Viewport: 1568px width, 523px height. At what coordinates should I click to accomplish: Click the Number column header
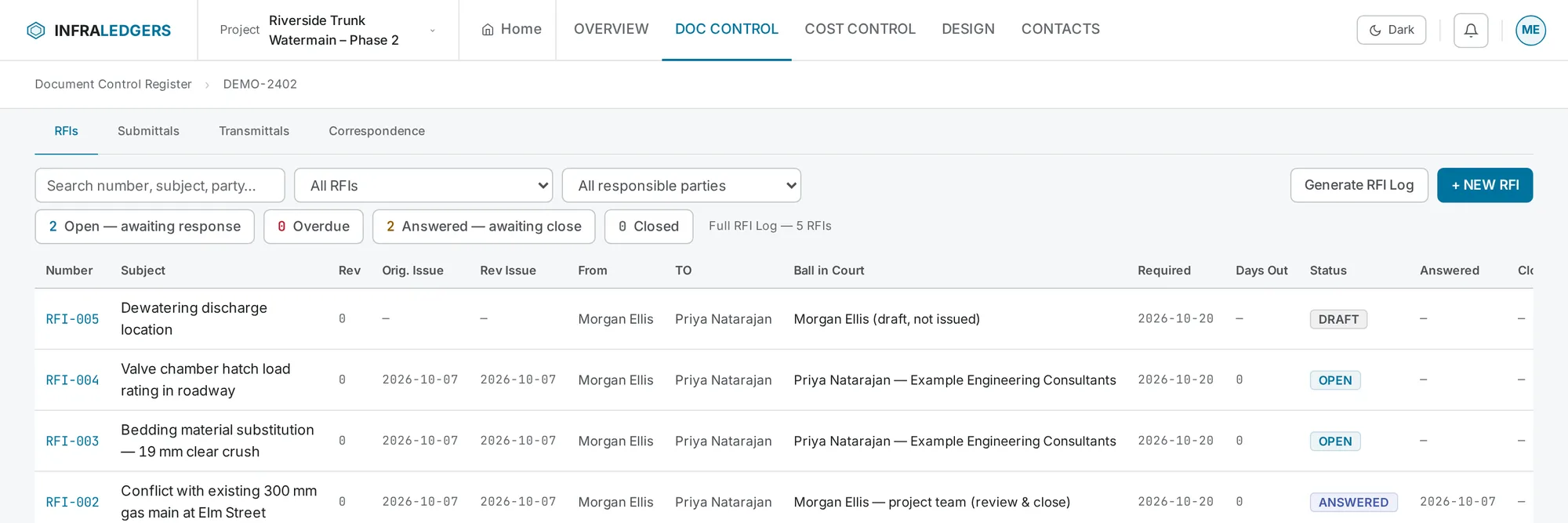click(69, 271)
